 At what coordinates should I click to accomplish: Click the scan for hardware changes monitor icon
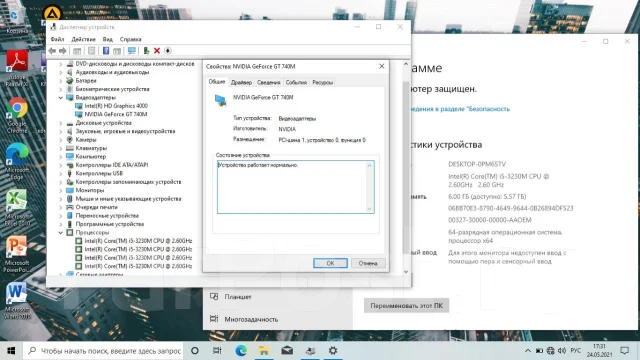(x=131, y=51)
